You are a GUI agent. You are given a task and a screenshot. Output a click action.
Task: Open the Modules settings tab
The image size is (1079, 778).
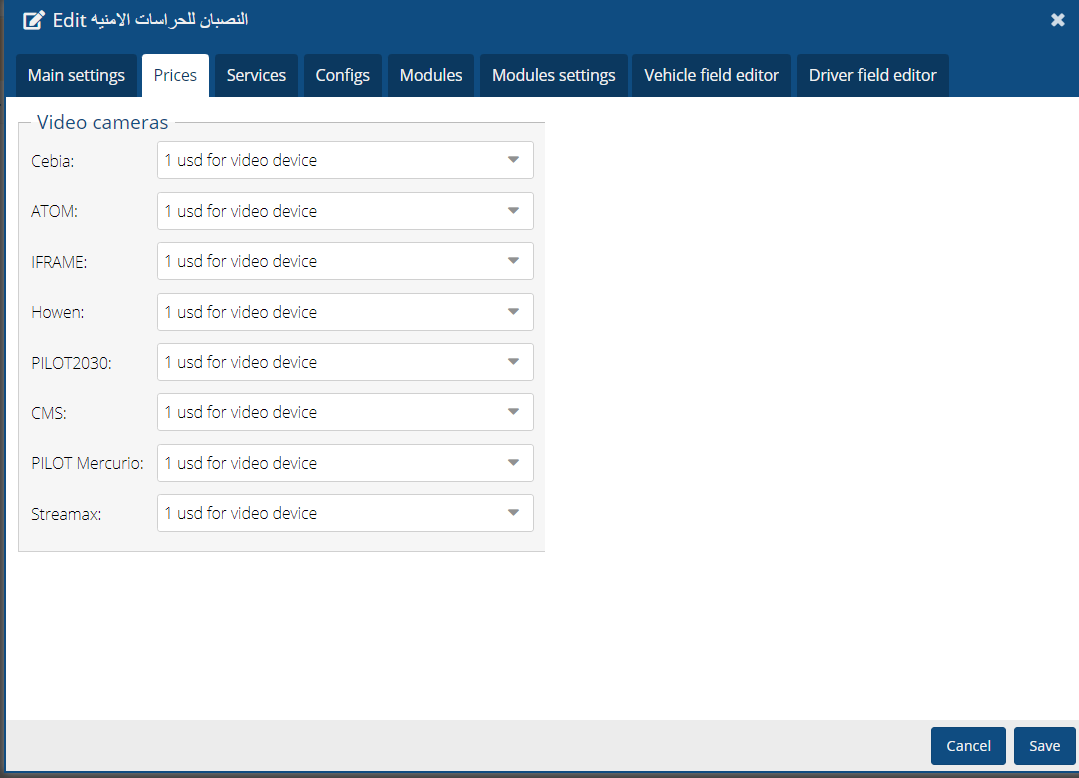pos(553,75)
